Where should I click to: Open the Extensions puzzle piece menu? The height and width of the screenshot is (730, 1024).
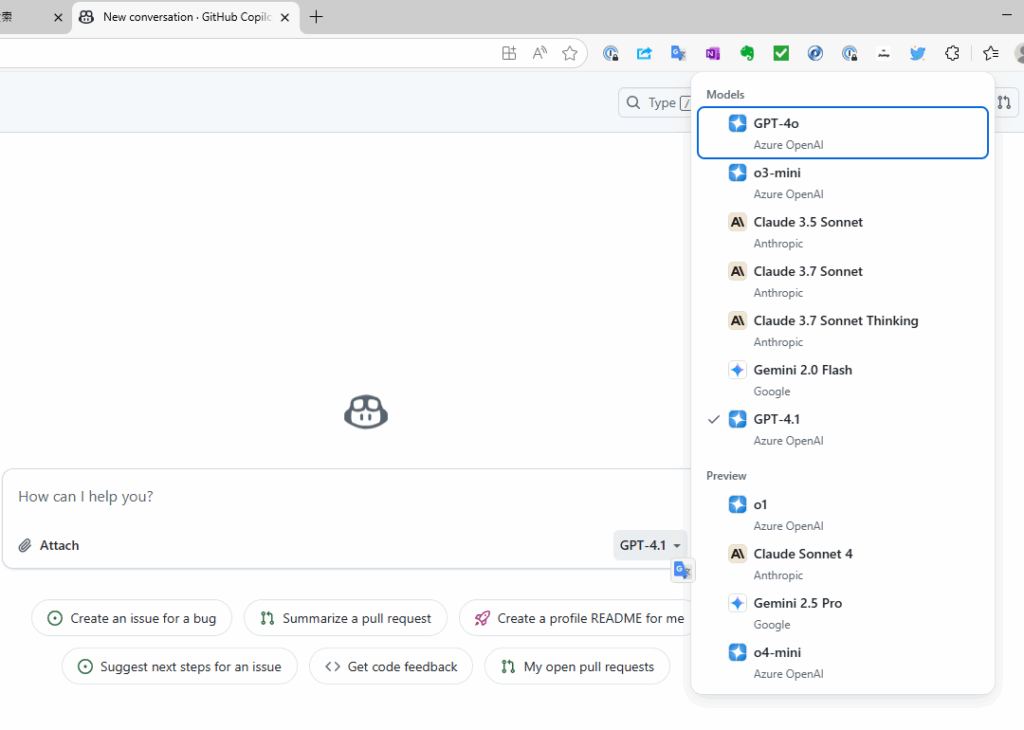[952, 54]
